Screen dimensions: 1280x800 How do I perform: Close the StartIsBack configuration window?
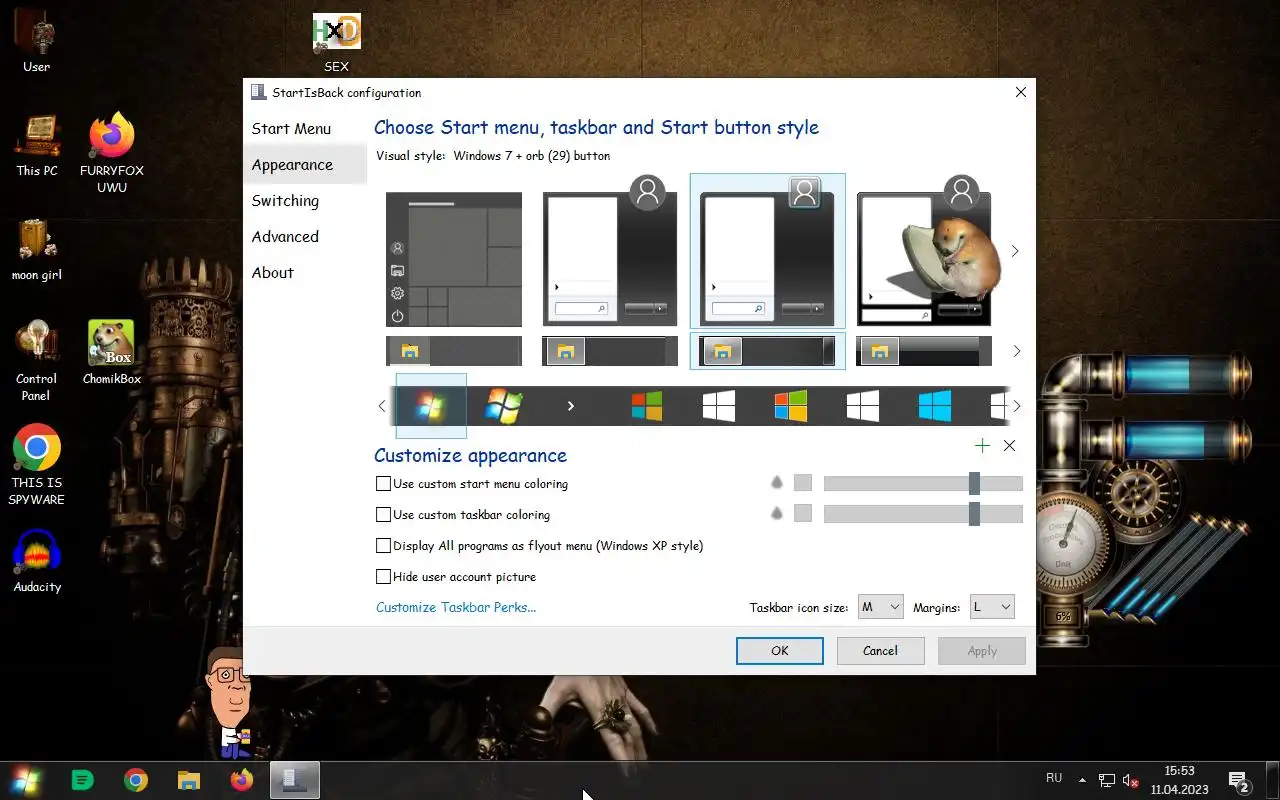point(1020,92)
